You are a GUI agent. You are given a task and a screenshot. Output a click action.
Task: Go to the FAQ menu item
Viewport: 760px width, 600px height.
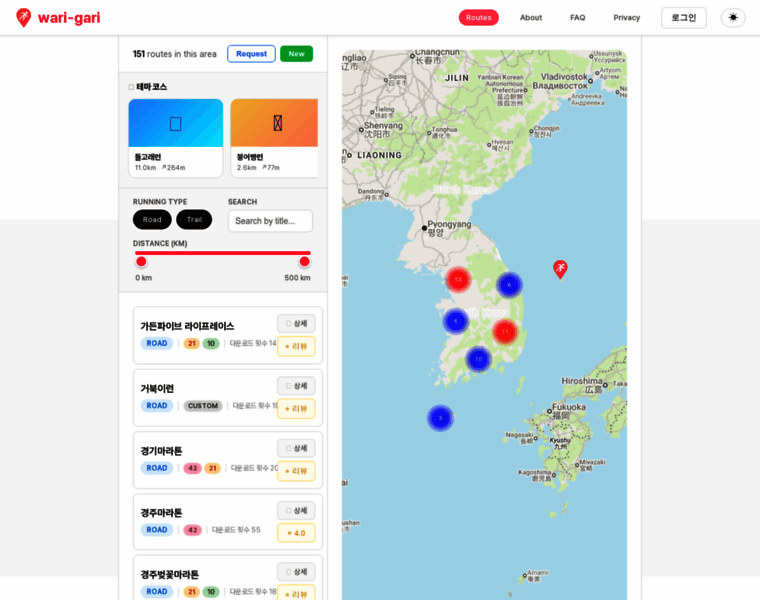tap(578, 18)
